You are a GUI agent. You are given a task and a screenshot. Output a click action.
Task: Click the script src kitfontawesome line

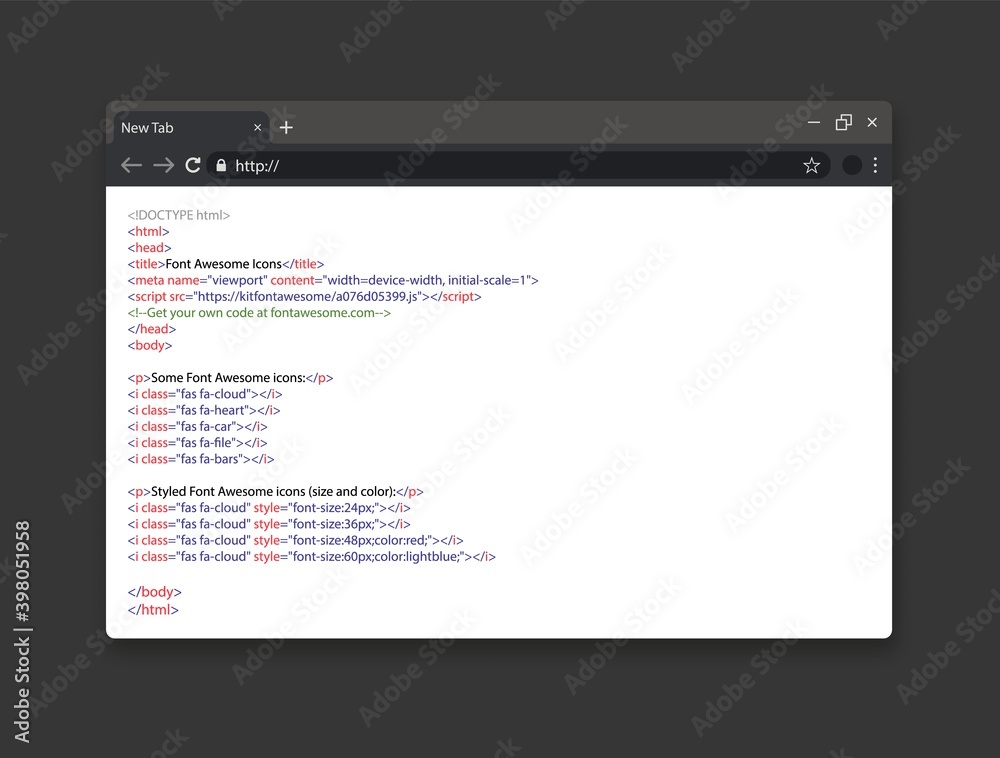304,296
